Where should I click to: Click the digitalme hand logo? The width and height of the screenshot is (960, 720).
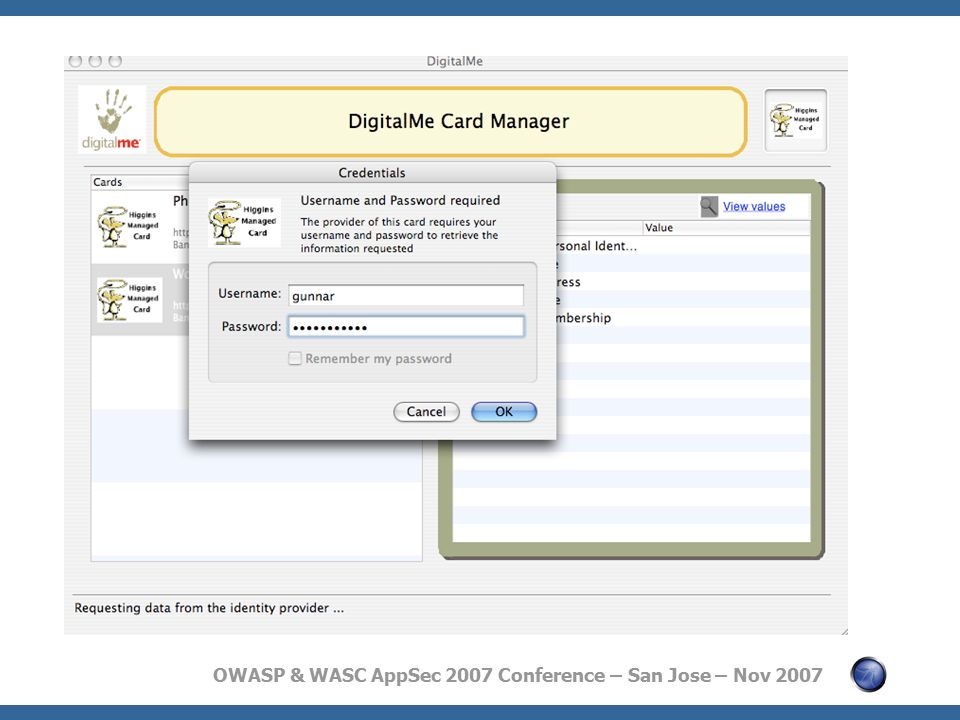(x=112, y=119)
